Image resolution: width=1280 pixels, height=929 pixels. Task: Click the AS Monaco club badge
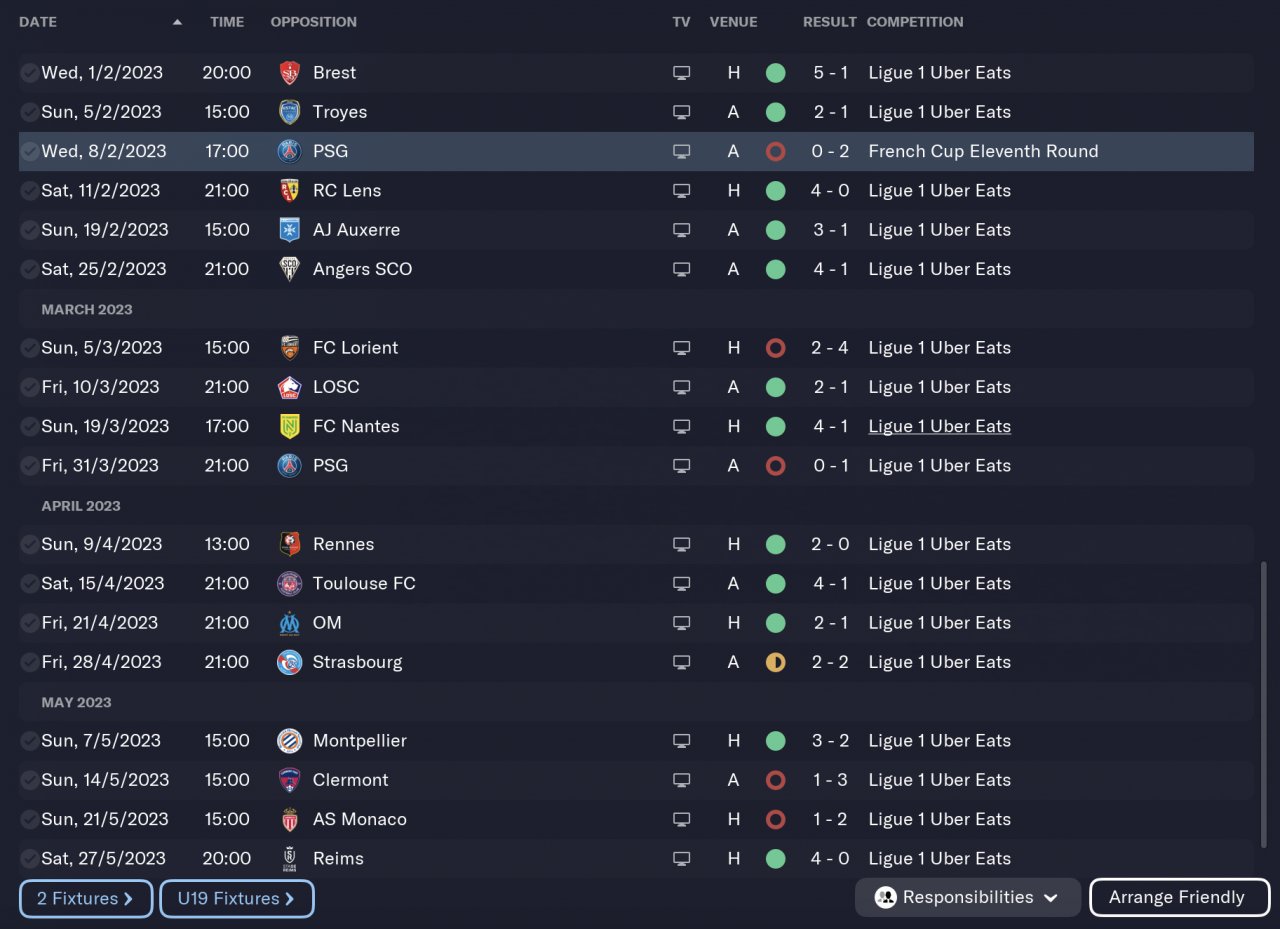click(289, 820)
